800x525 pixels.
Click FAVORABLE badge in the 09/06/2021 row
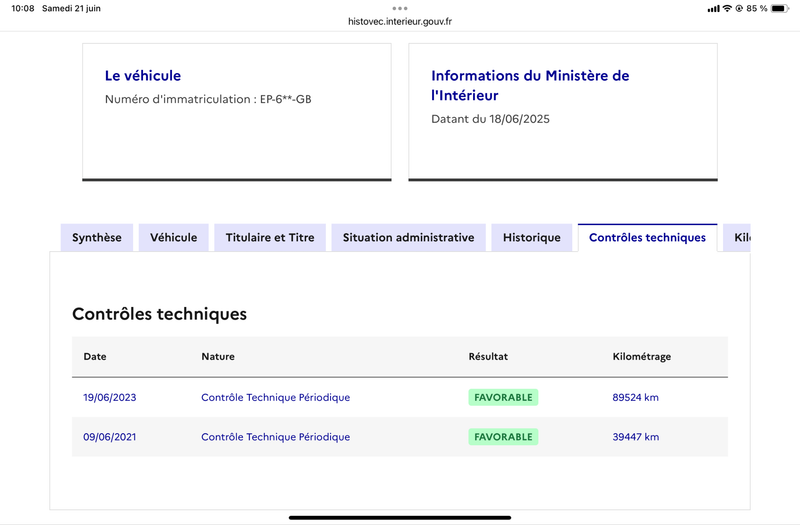point(503,437)
